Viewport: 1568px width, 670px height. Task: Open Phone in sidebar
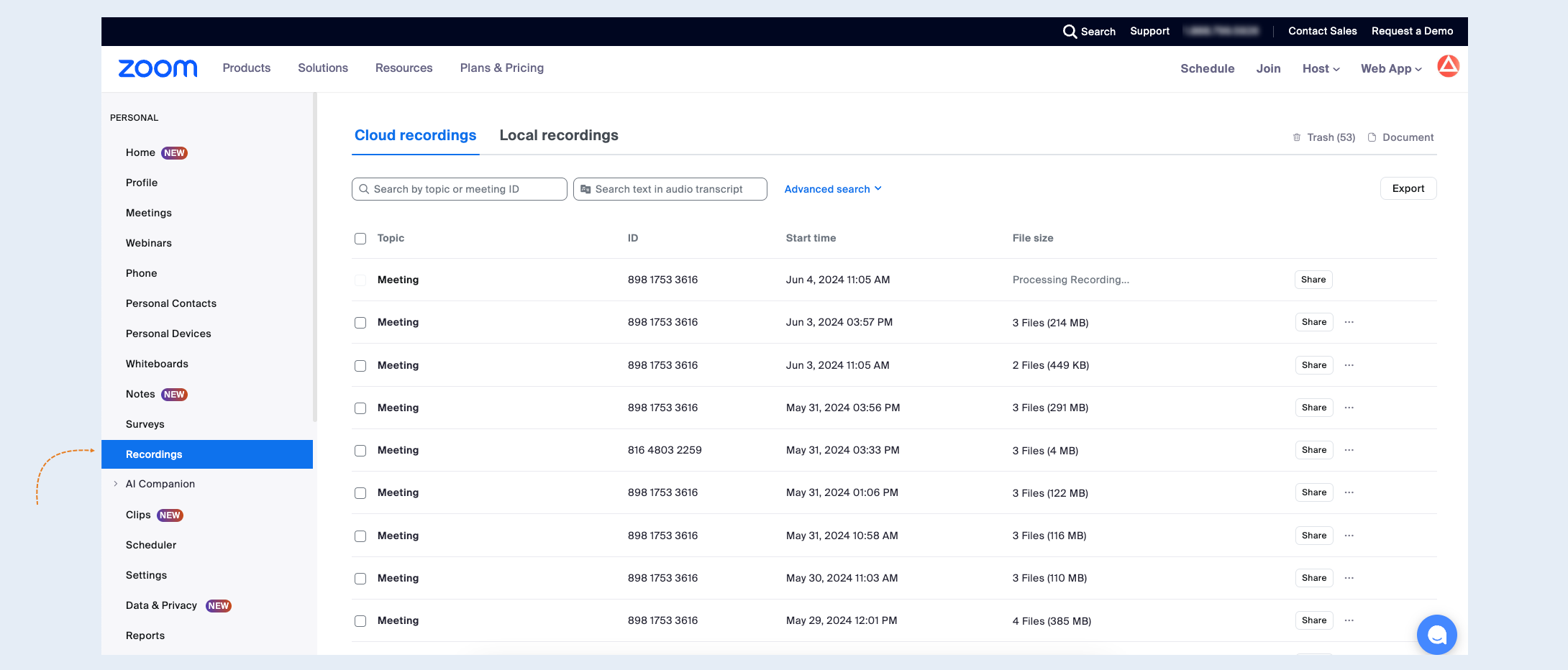pos(141,273)
